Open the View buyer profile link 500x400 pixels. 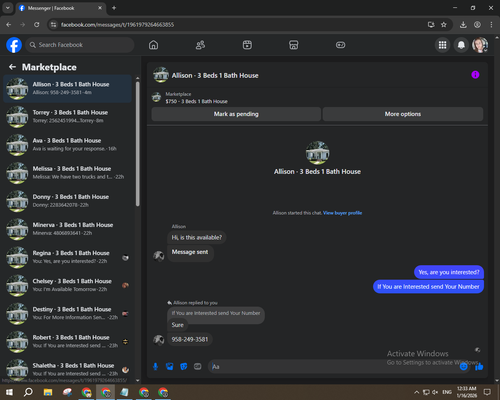342,213
